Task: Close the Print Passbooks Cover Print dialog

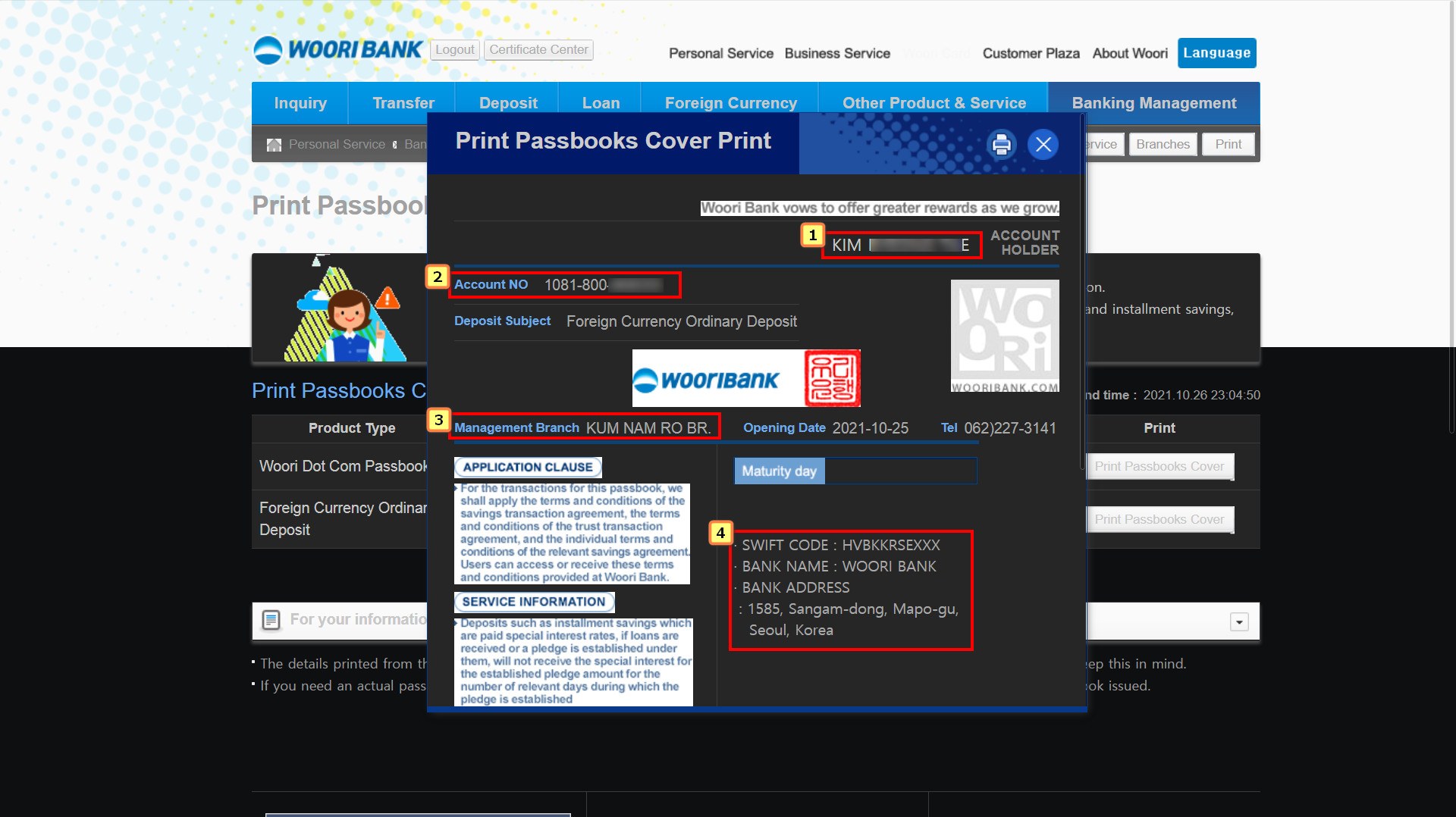Action: coord(1043,144)
